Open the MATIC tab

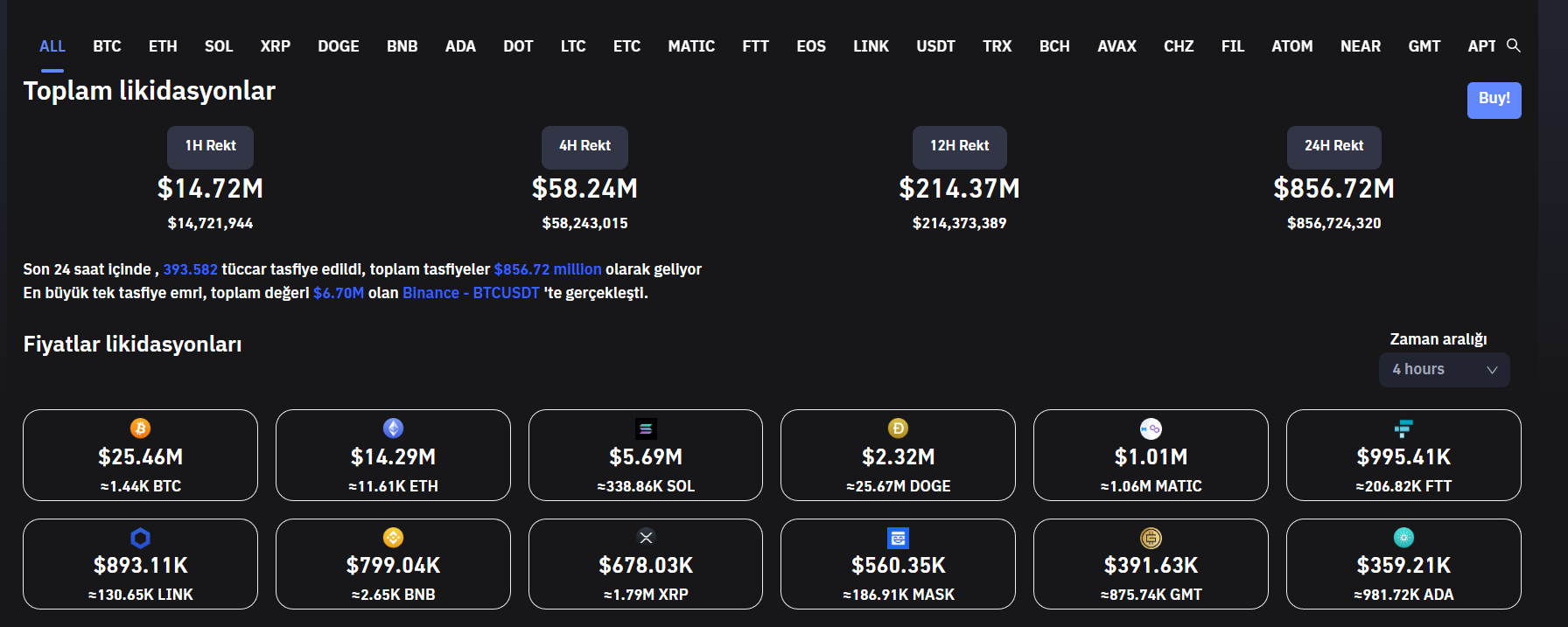[x=691, y=46]
